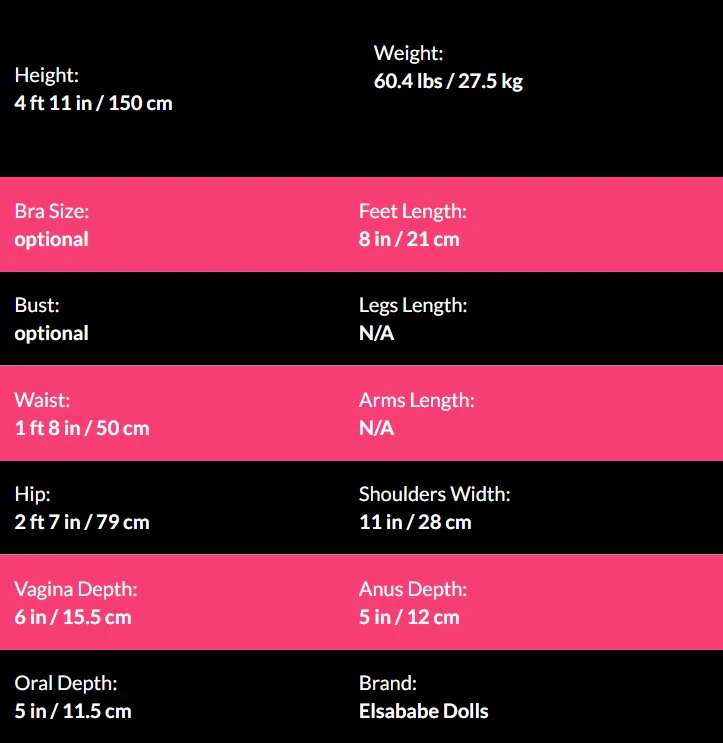This screenshot has height=743, width=723.
Task: Select the N/A value under Arms Length
Action: (376, 428)
